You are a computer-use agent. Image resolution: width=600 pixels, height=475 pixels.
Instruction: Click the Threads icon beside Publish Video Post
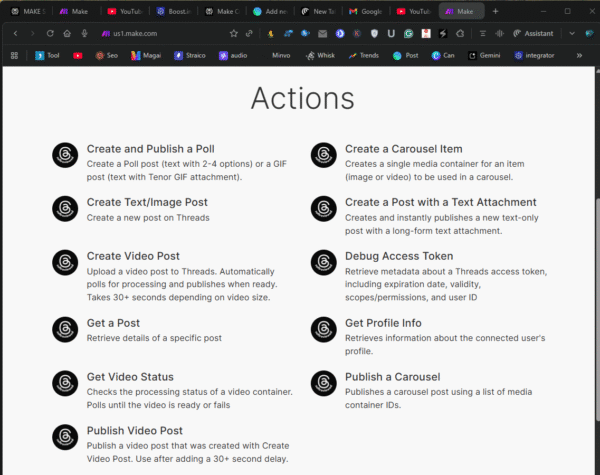65,437
